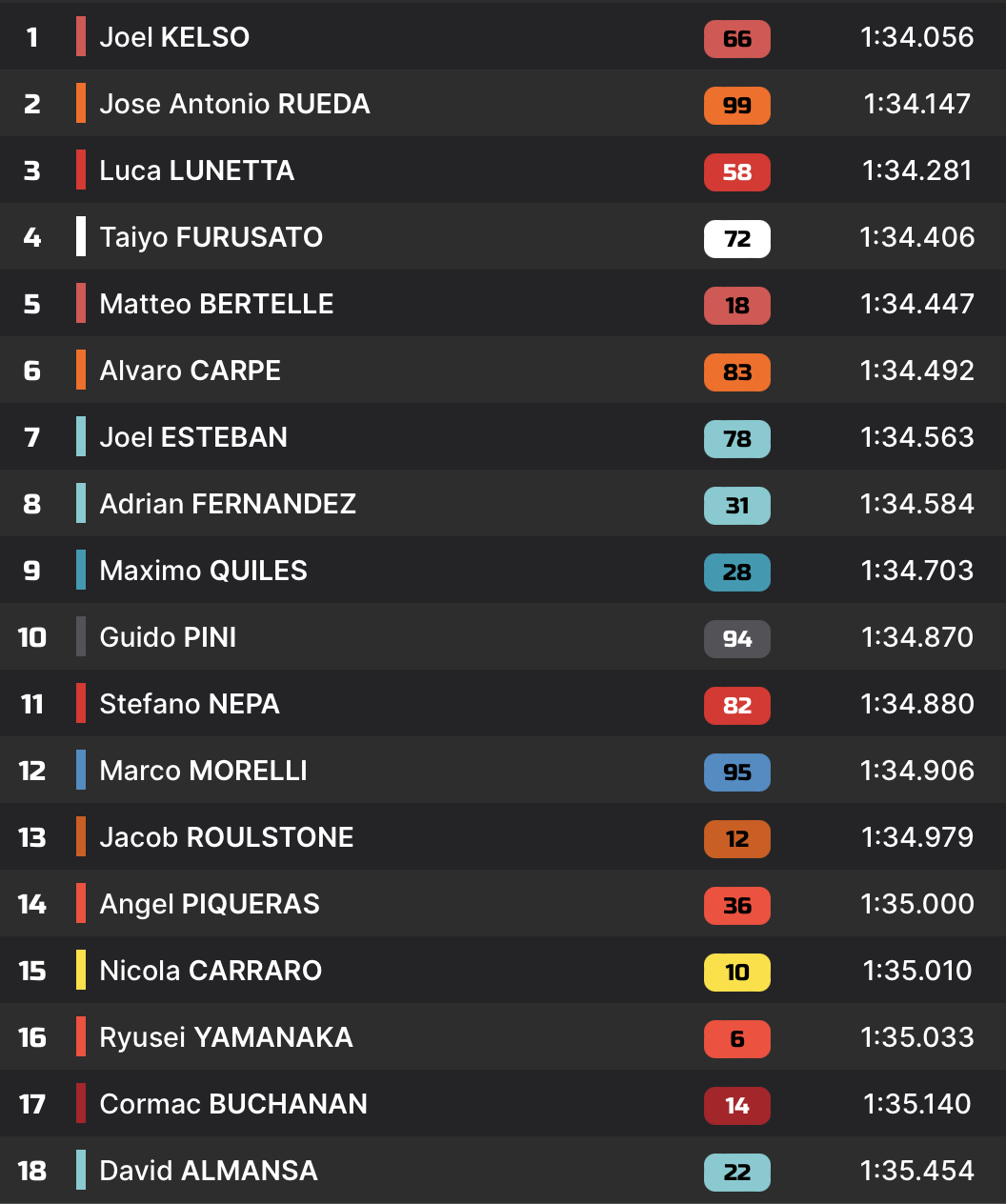Image resolution: width=1006 pixels, height=1204 pixels.
Task: Click the 1:35.033 time of Ryusei YAMANAKA
Action: (x=916, y=1037)
